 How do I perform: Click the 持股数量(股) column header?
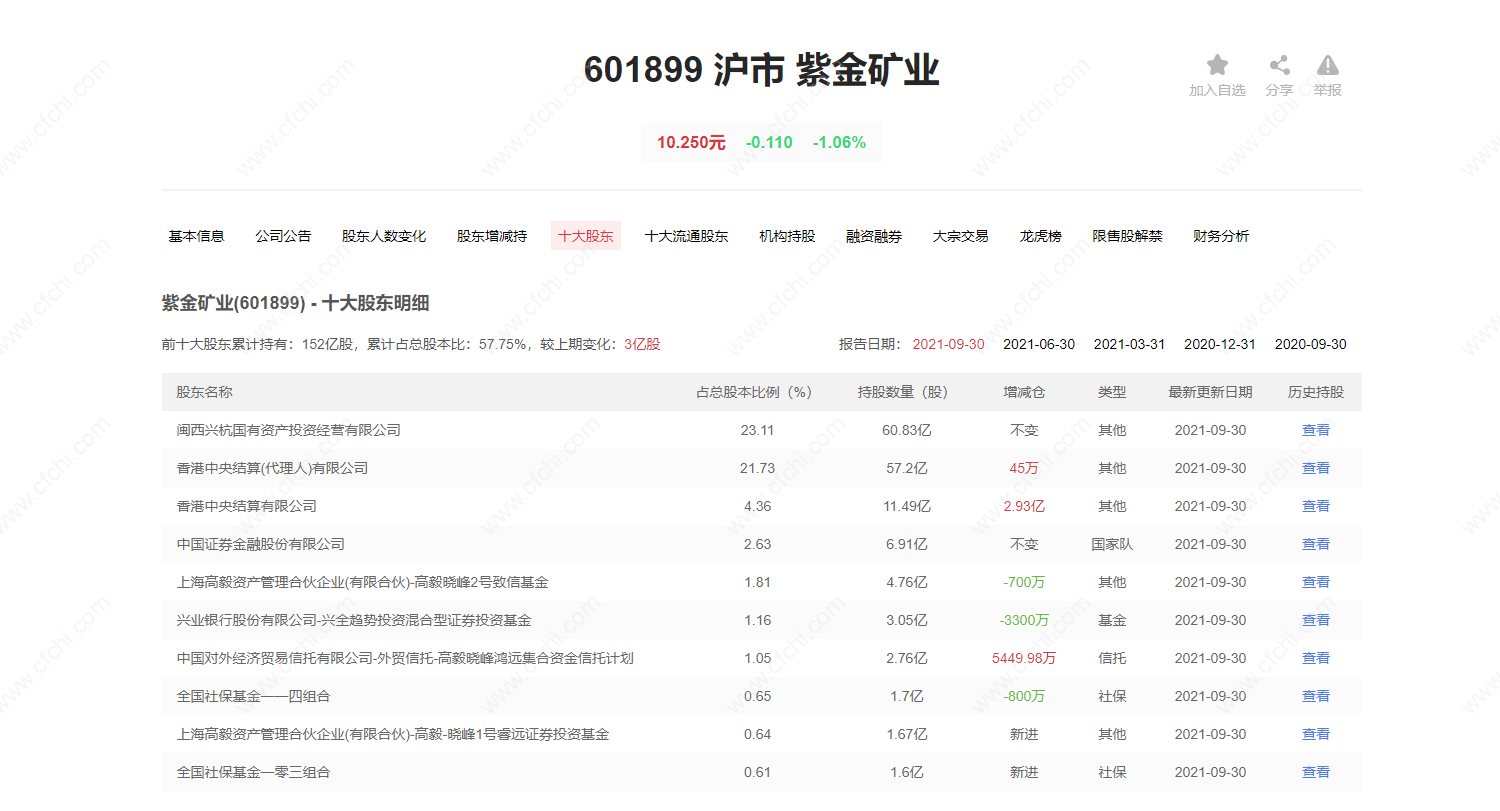click(x=907, y=392)
